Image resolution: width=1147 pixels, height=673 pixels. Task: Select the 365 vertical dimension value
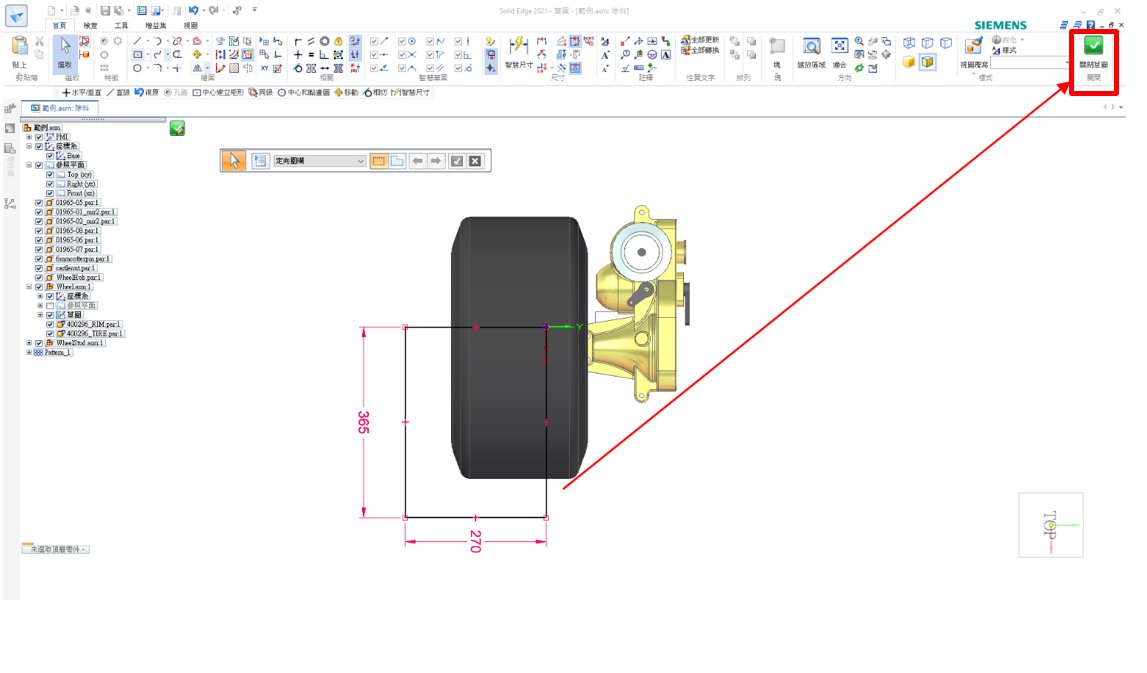[364, 422]
